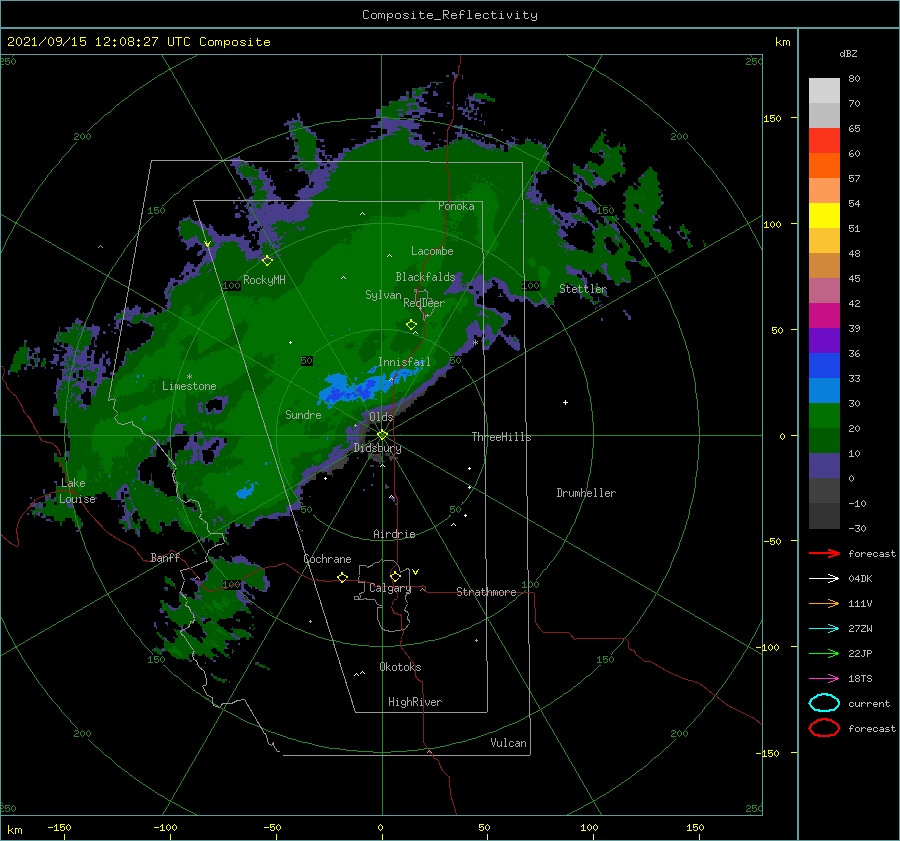Click the Strathmore town label
900x841 pixels.
pyautogui.click(x=486, y=592)
